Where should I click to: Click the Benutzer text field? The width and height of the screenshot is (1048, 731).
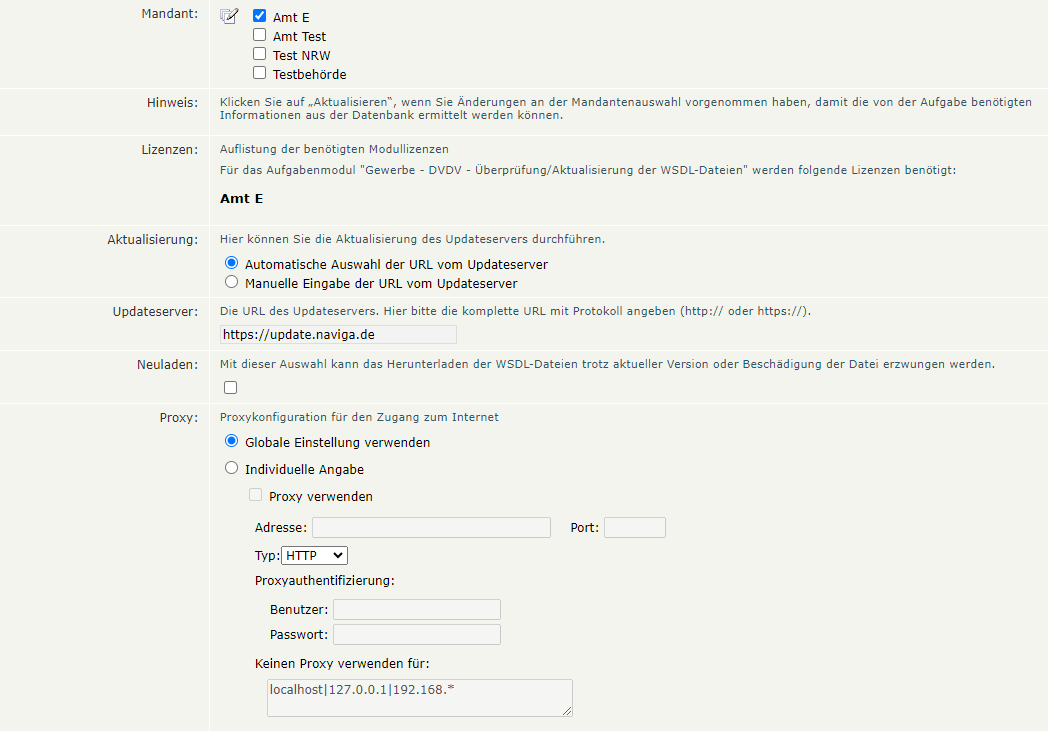pyautogui.click(x=416, y=609)
